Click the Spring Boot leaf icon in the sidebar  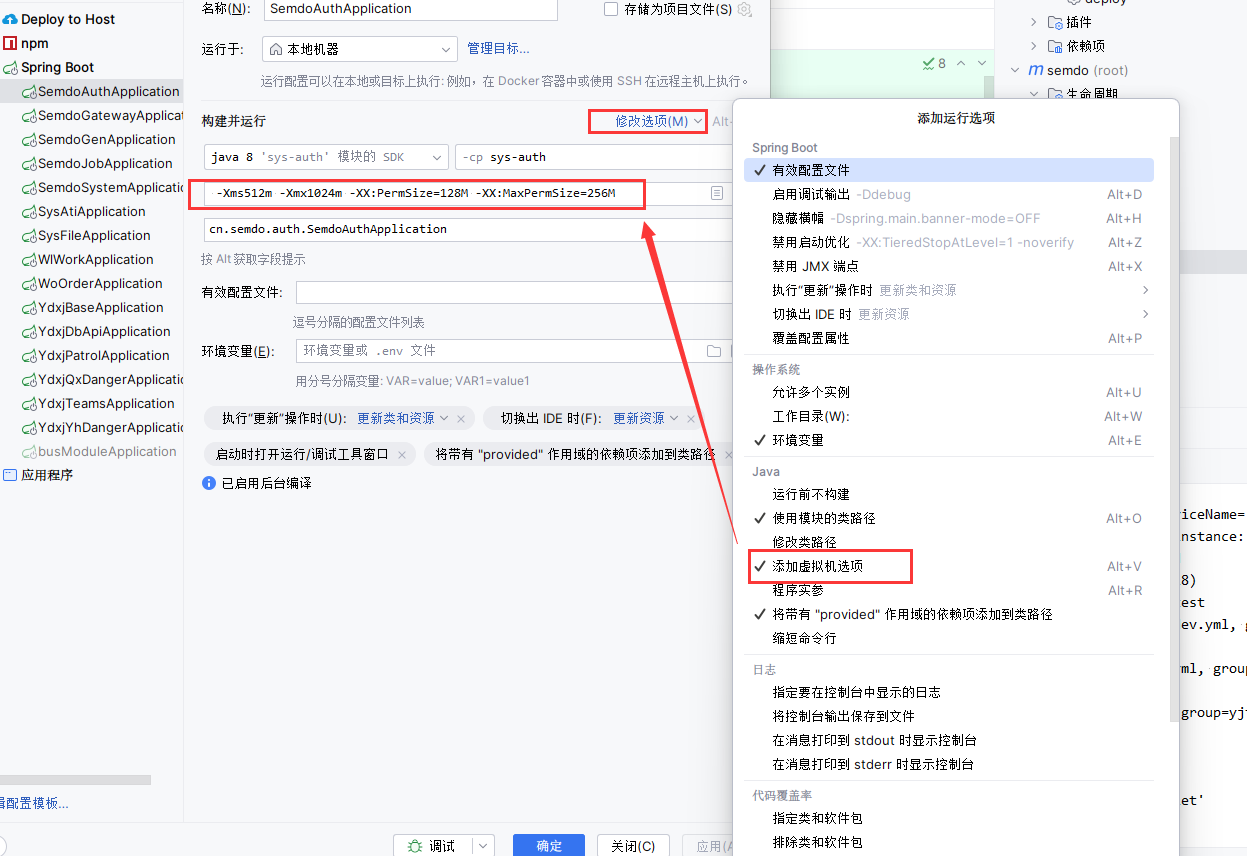tap(10, 68)
